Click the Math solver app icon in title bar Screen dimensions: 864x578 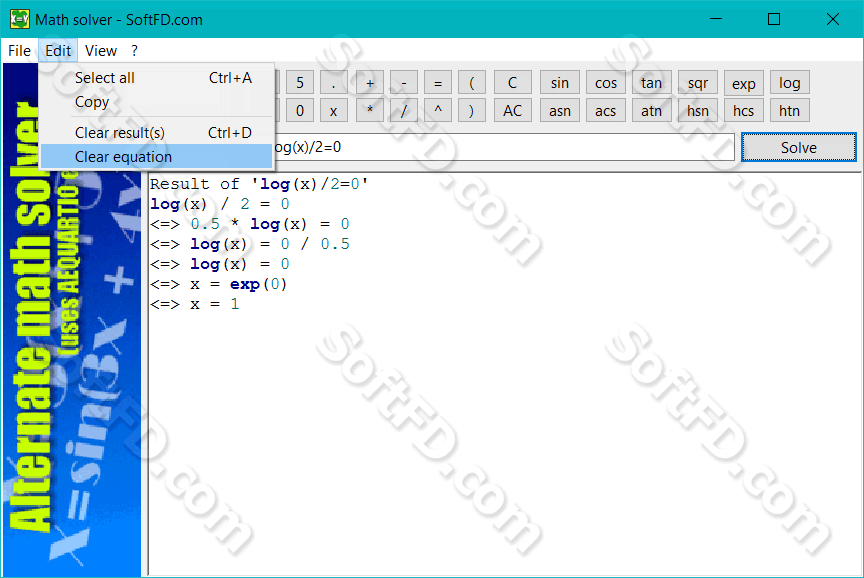tap(20, 19)
